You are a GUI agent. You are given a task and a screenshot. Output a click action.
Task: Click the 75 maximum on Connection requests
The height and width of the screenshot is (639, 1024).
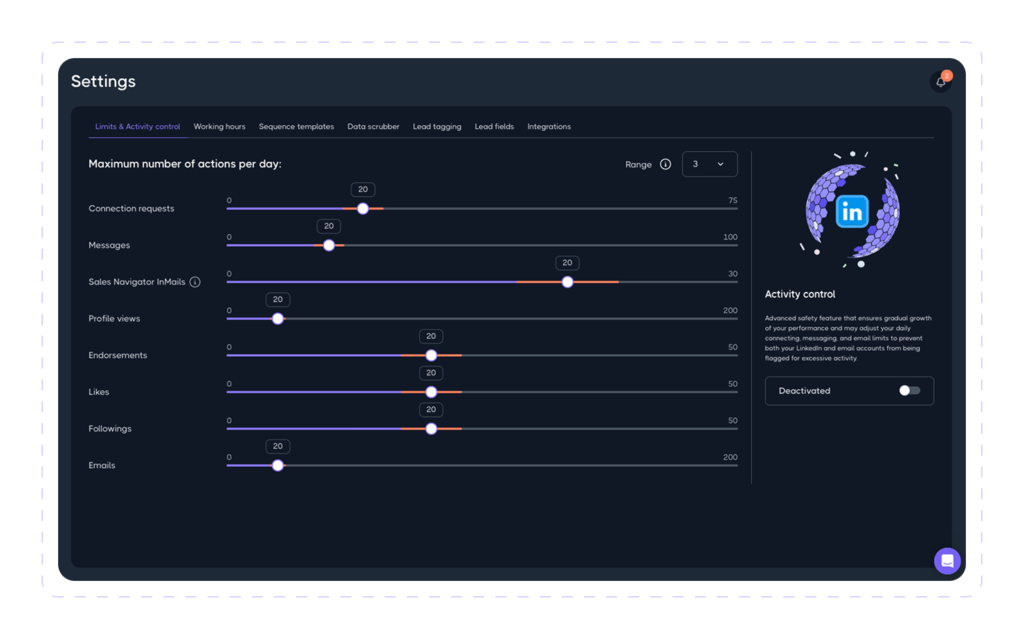733,201
